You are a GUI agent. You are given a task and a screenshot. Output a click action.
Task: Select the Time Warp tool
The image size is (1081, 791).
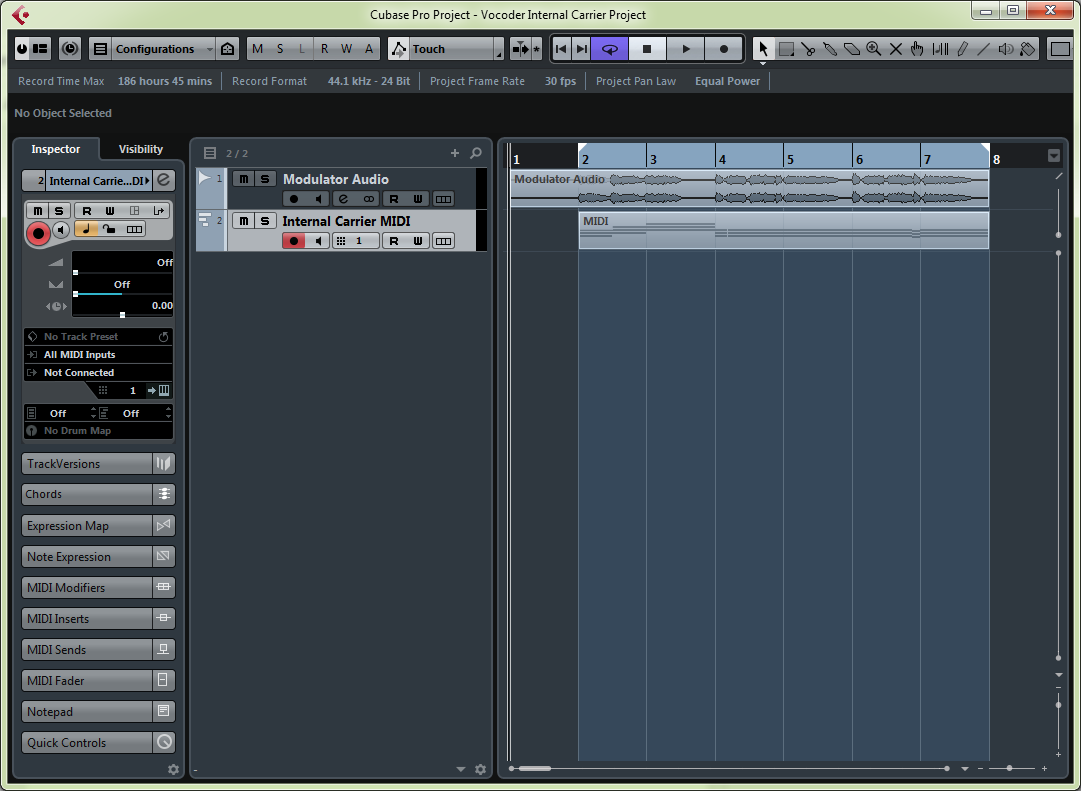click(x=940, y=49)
